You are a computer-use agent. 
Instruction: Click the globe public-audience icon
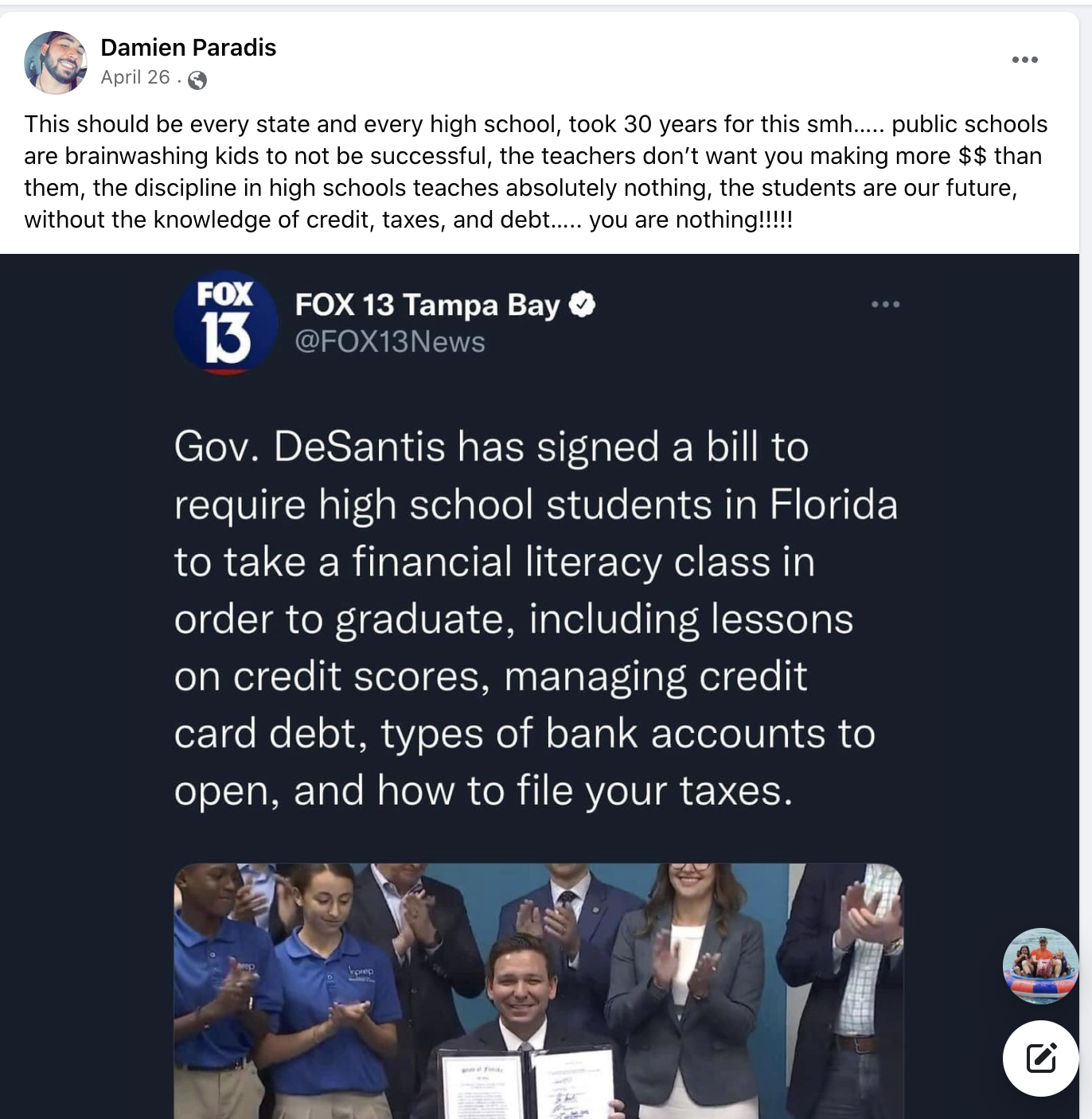(197, 80)
